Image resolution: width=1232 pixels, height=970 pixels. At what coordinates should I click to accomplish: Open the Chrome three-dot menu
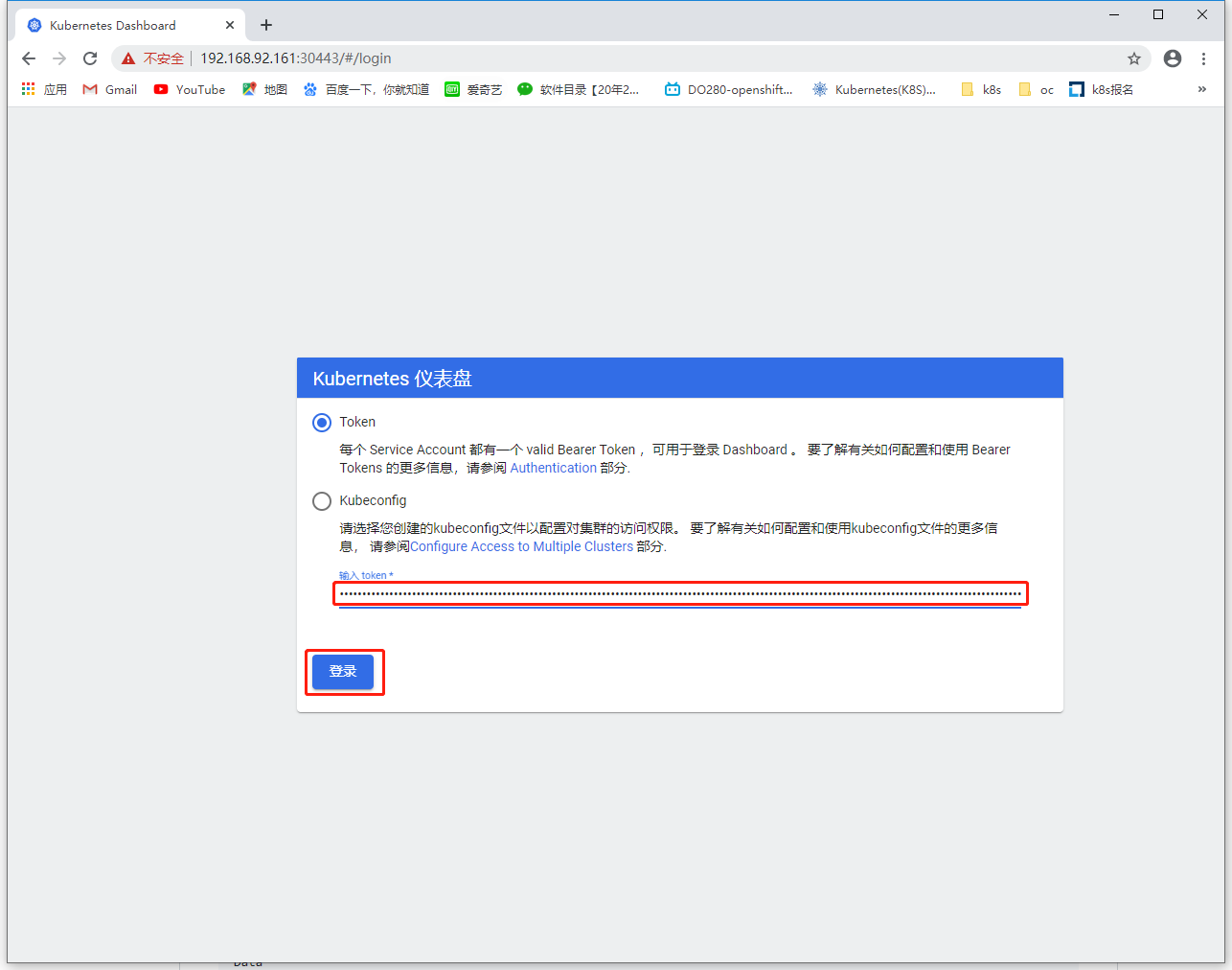(1203, 58)
